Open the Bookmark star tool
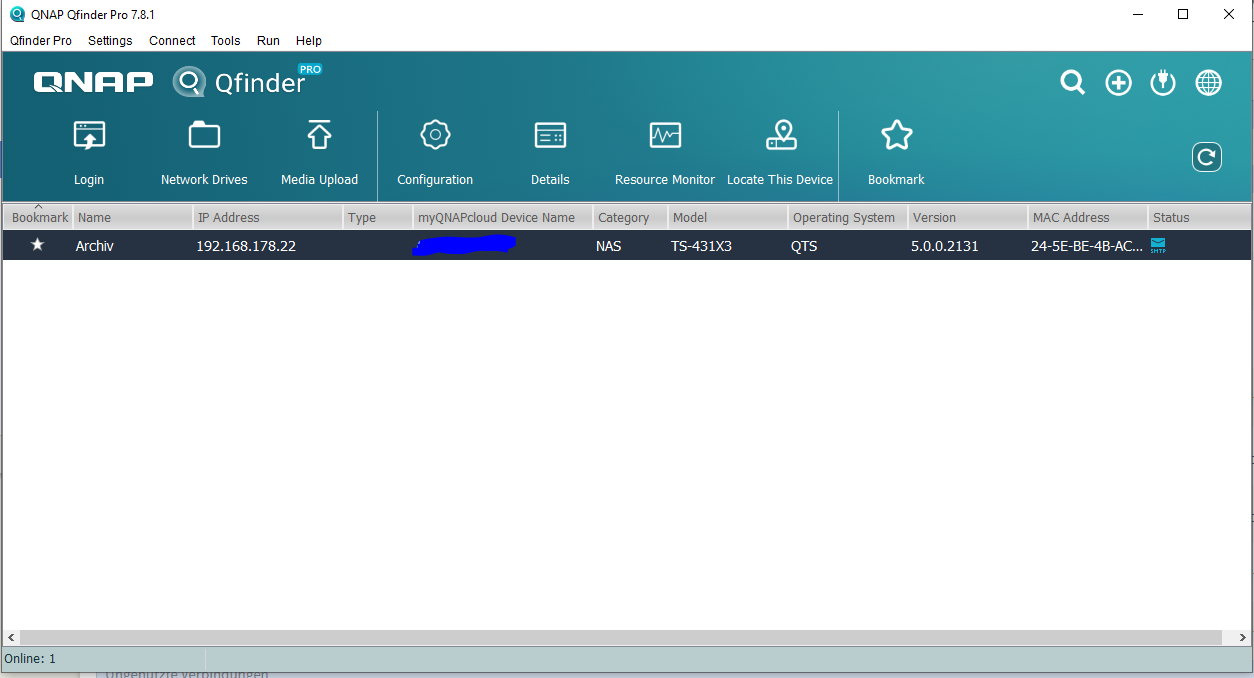This screenshot has width=1254, height=678. point(896,152)
